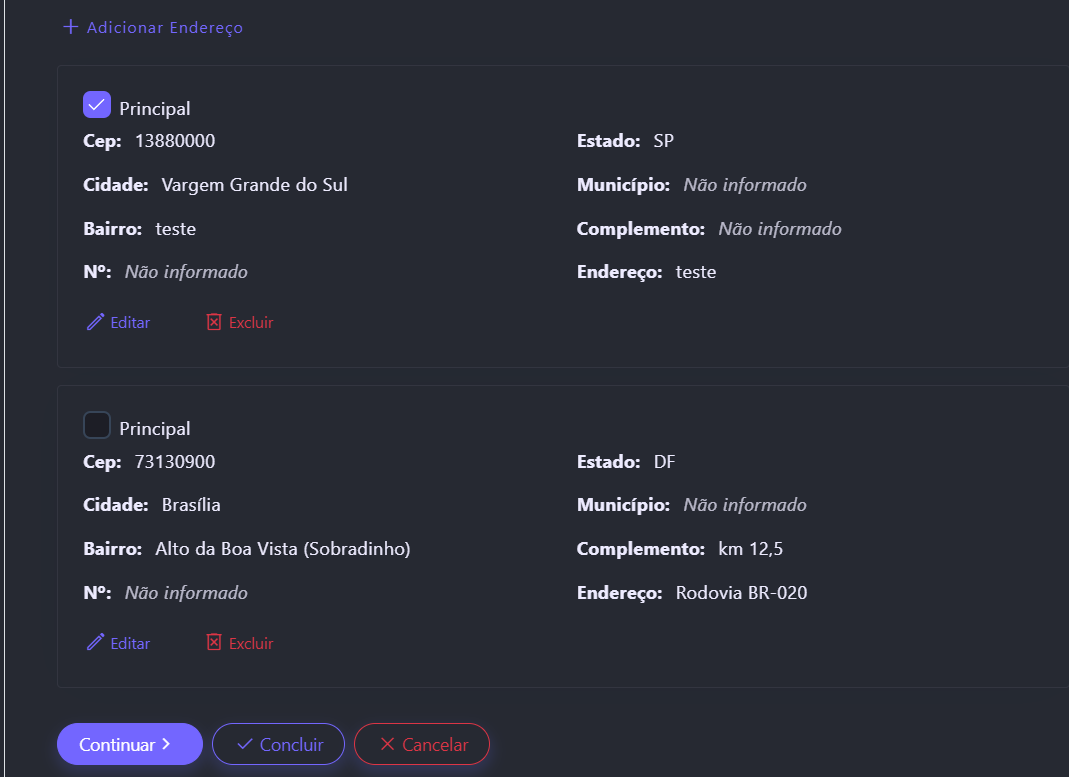Image resolution: width=1069 pixels, height=777 pixels.
Task: Click the red delete icon for the SP address
Action: point(214,322)
